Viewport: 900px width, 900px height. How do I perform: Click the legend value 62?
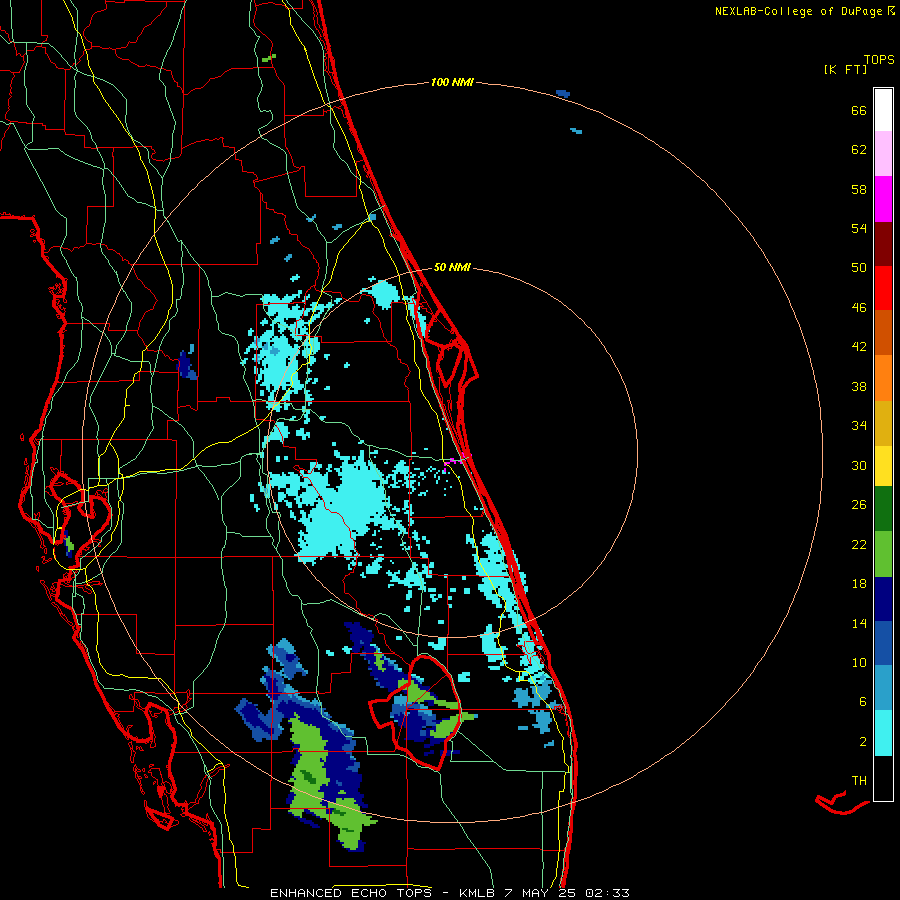point(859,150)
